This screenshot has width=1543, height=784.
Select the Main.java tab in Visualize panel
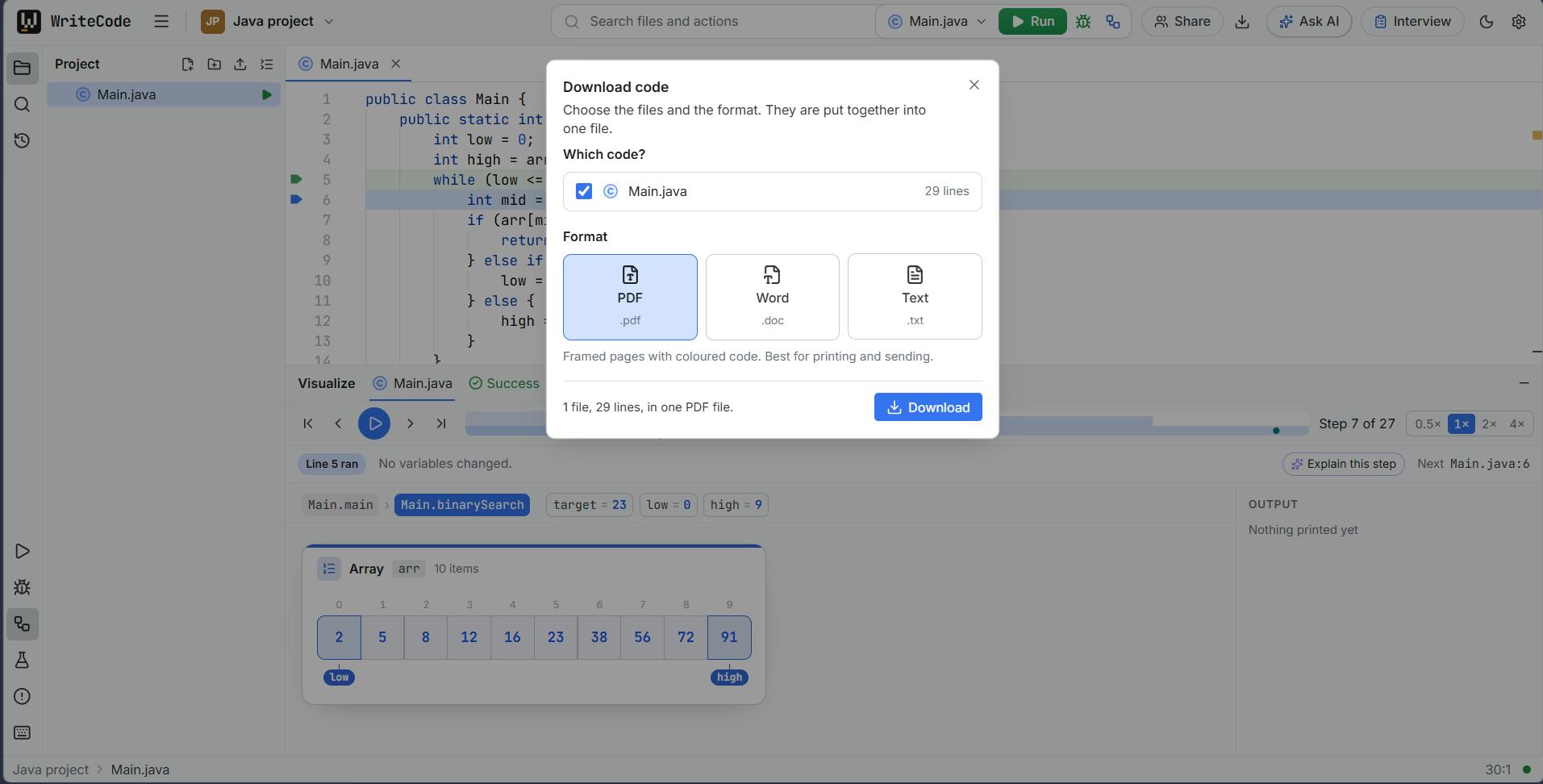[413, 384]
